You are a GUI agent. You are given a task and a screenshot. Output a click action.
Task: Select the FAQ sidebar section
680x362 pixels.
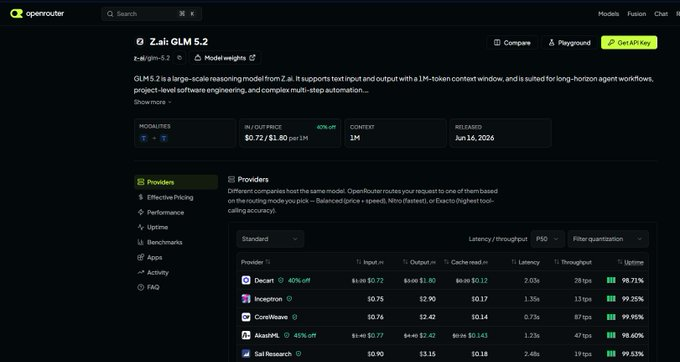click(x=176, y=287)
